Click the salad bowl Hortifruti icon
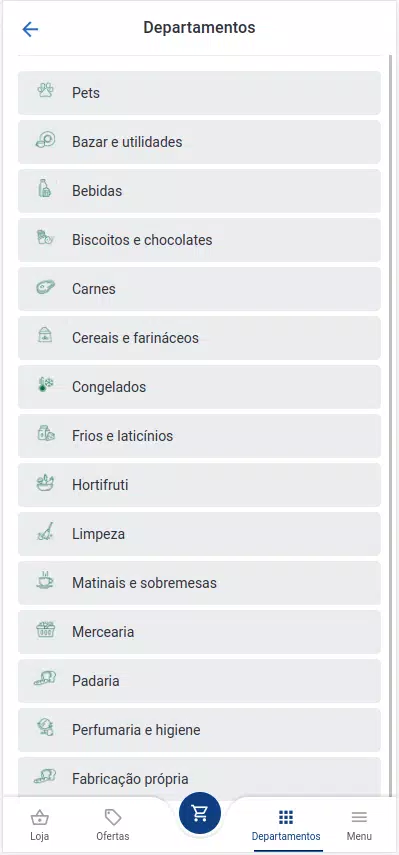 point(46,483)
